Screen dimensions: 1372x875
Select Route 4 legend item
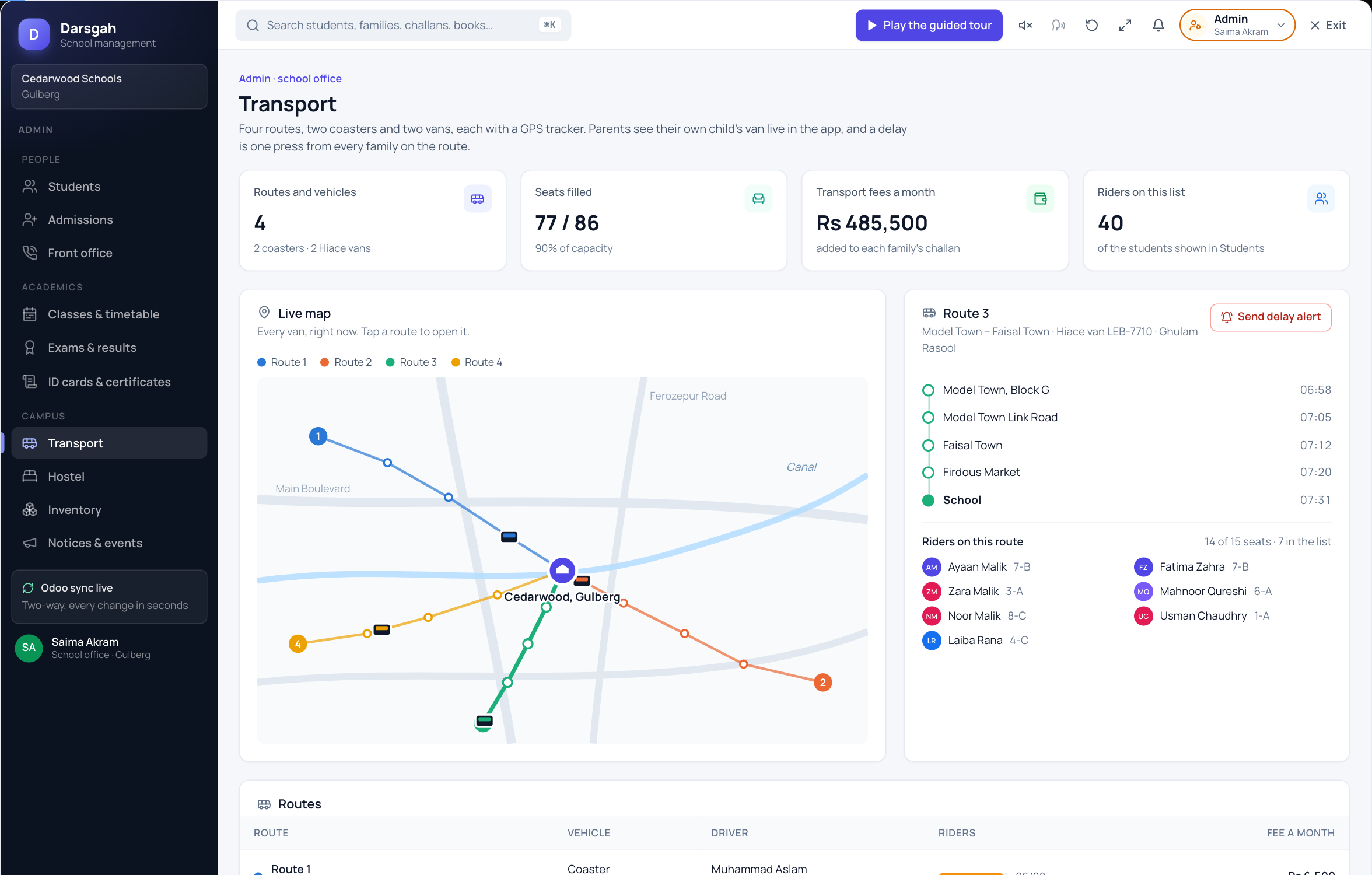pyautogui.click(x=477, y=362)
